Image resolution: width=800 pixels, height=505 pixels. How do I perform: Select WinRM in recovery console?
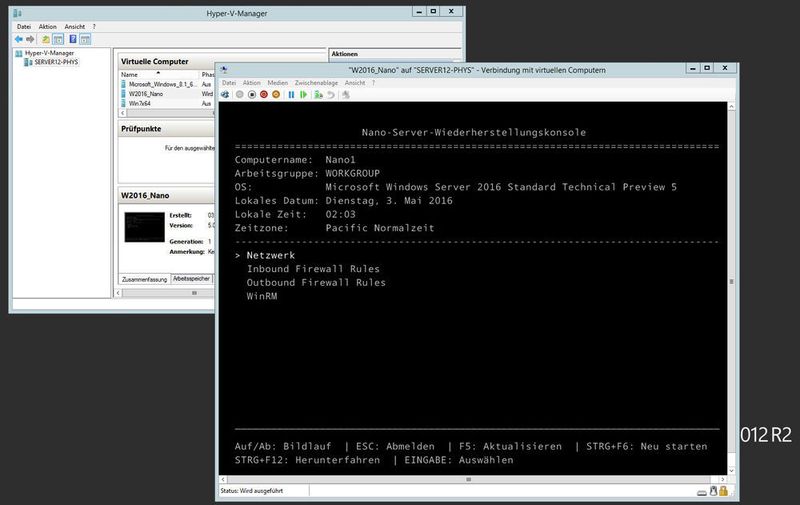[x=262, y=296]
